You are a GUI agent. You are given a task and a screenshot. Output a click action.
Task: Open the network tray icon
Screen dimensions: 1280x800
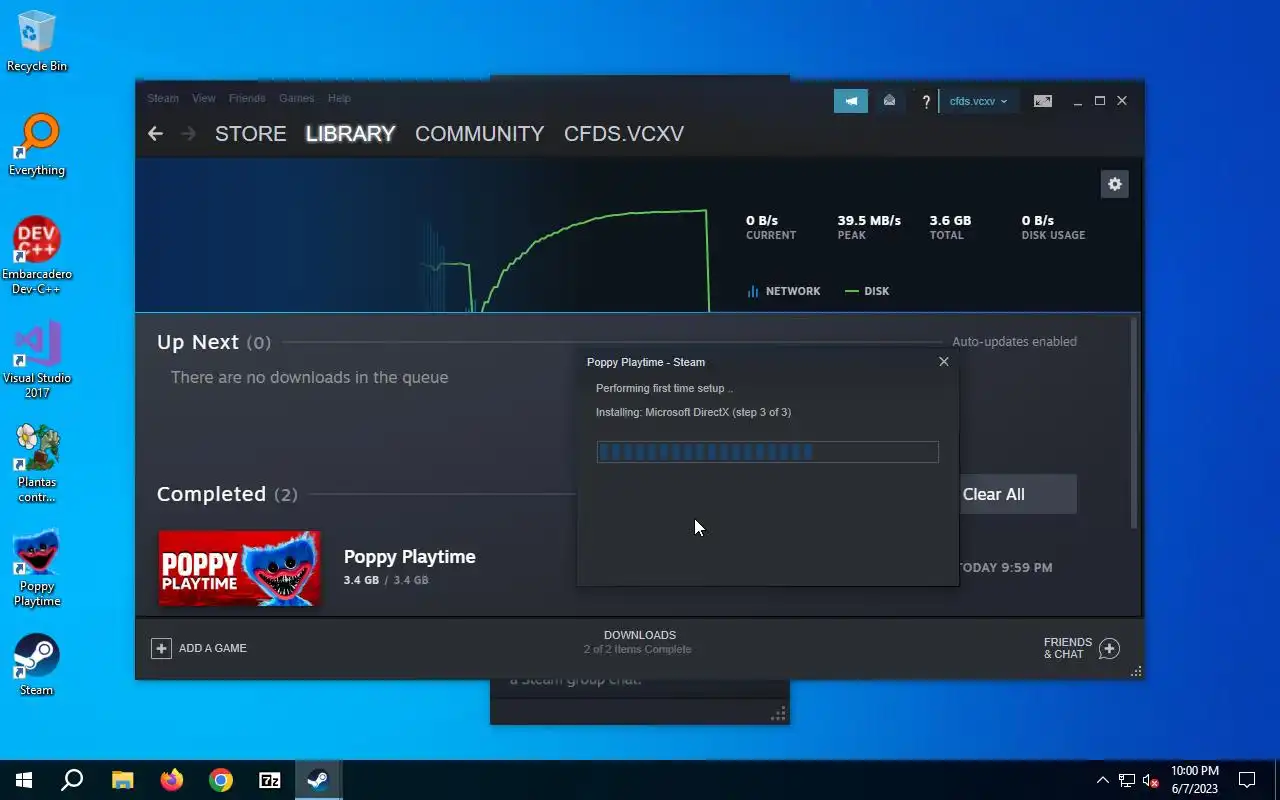coord(1127,780)
